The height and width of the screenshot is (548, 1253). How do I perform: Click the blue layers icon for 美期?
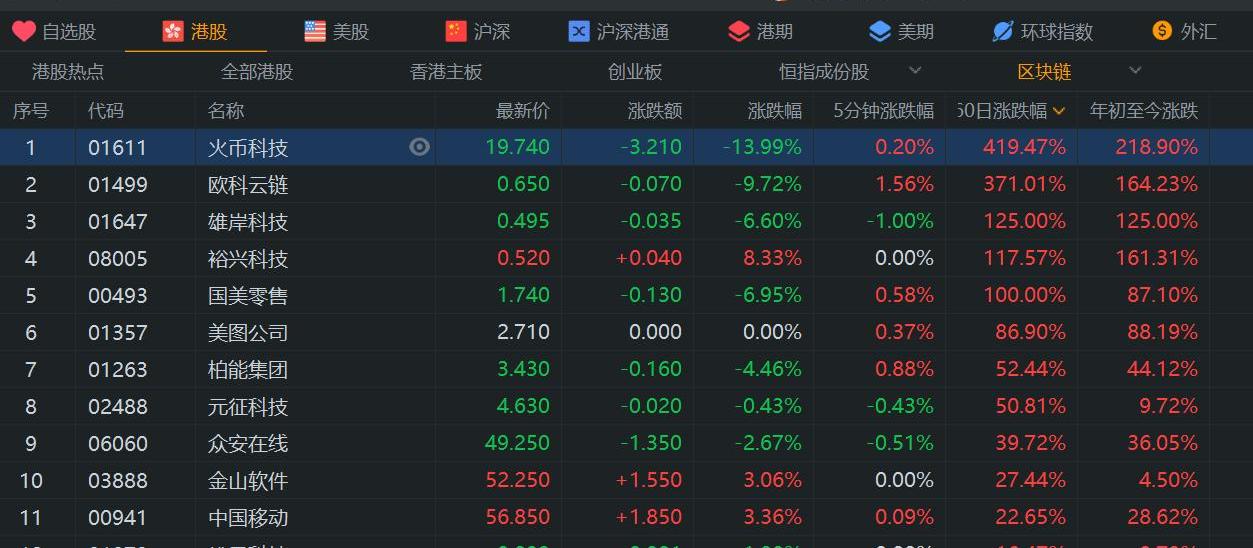click(x=880, y=31)
